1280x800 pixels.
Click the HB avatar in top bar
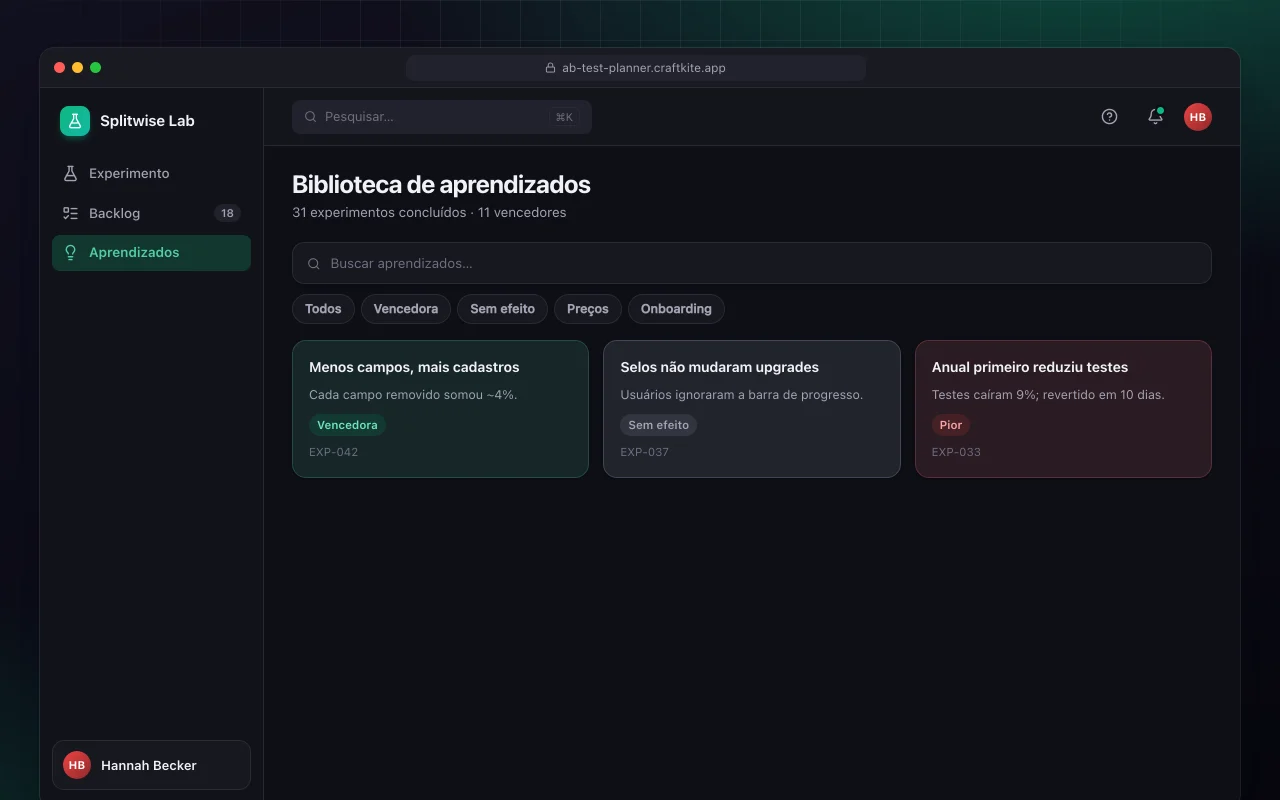(1198, 117)
